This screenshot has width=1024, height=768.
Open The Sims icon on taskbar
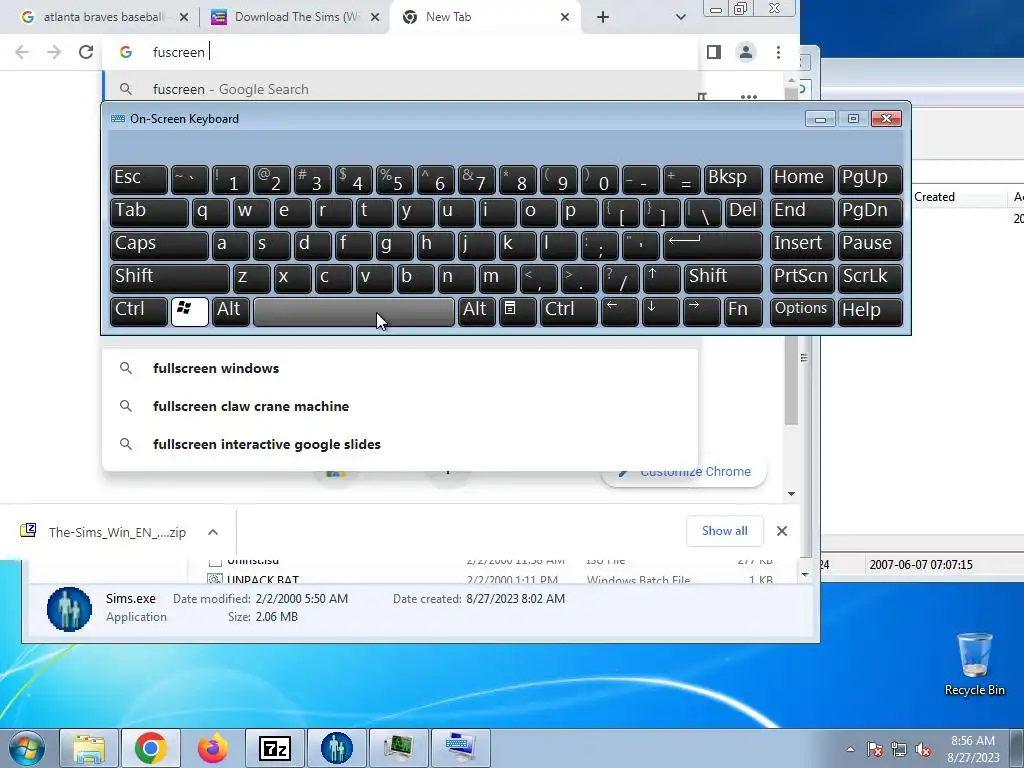click(x=337, y=748)
